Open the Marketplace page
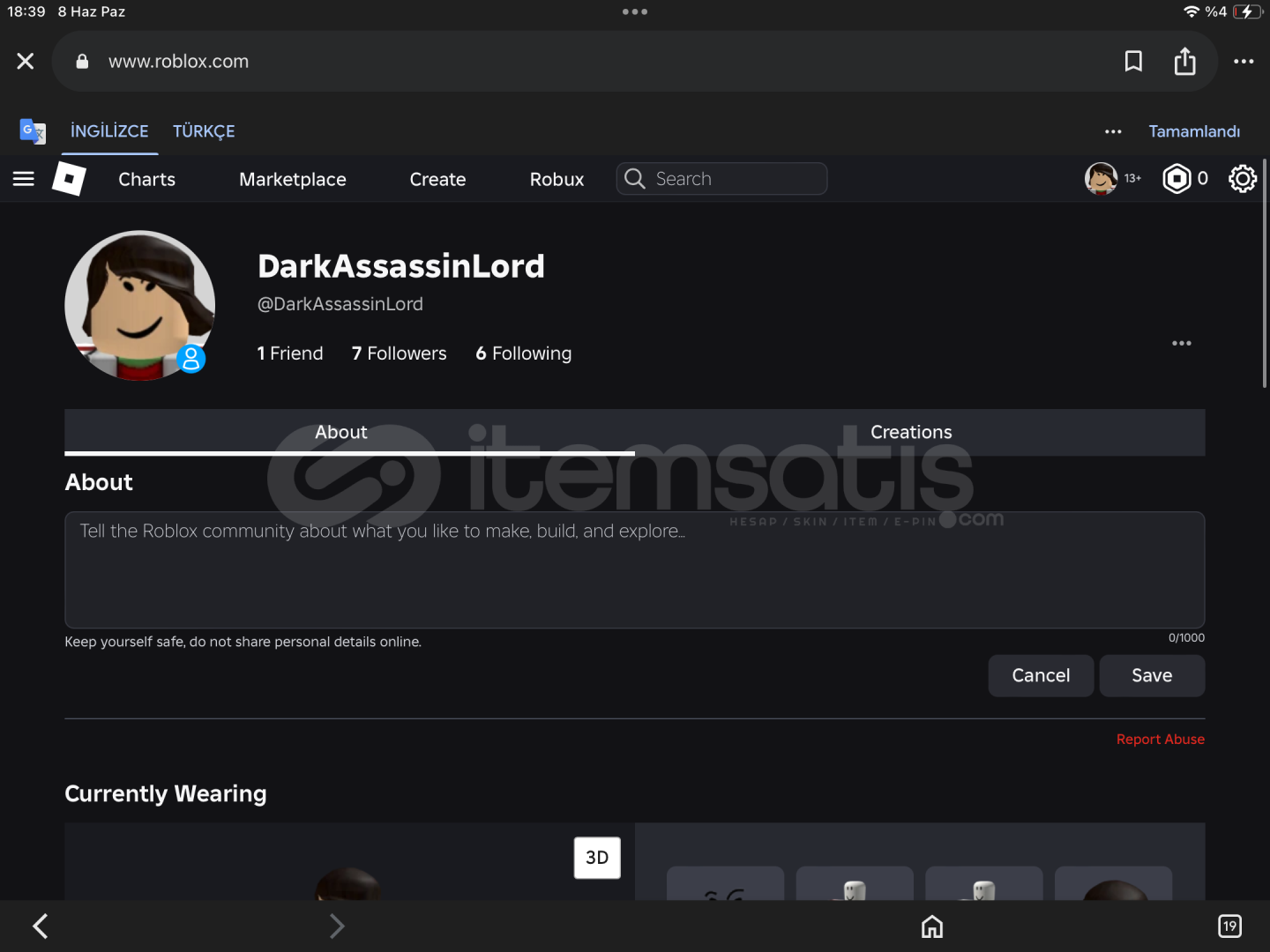Screen dimensions: 1270x952 point(293,179)
